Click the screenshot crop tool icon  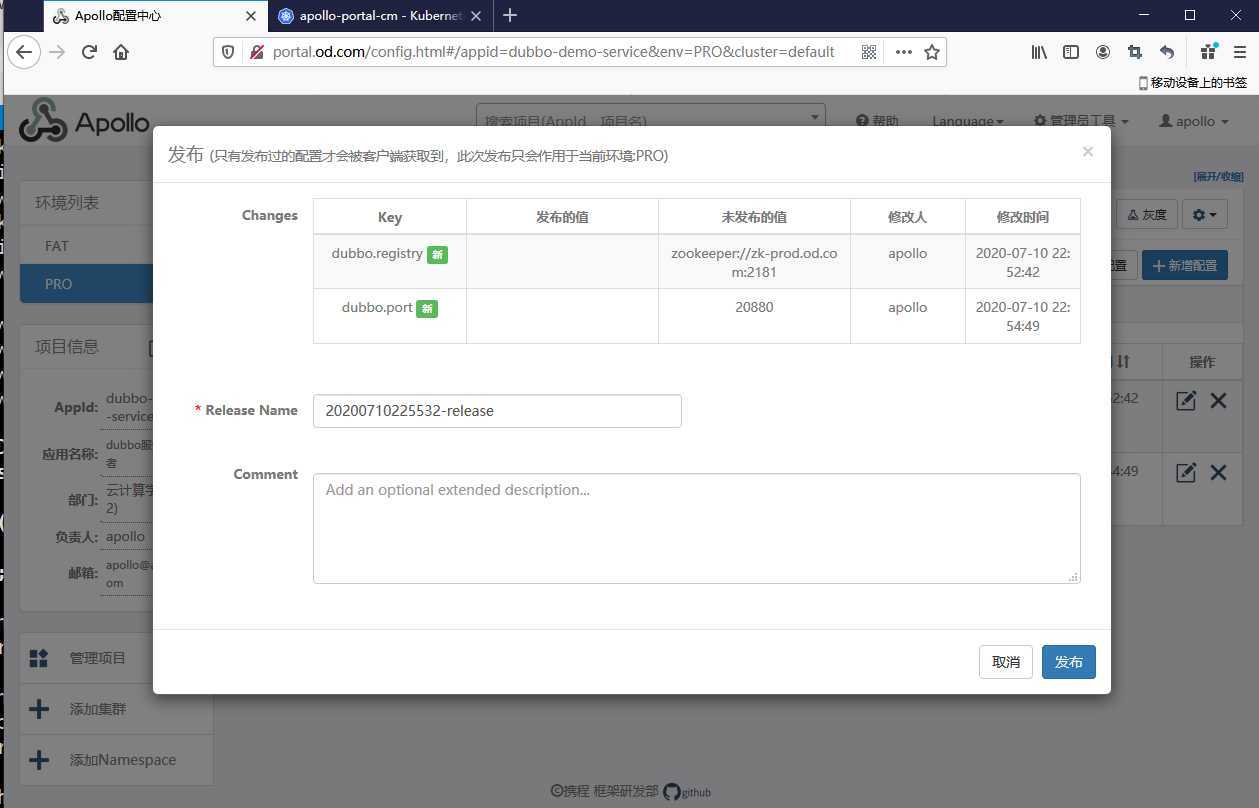[x=1135, y=52]
